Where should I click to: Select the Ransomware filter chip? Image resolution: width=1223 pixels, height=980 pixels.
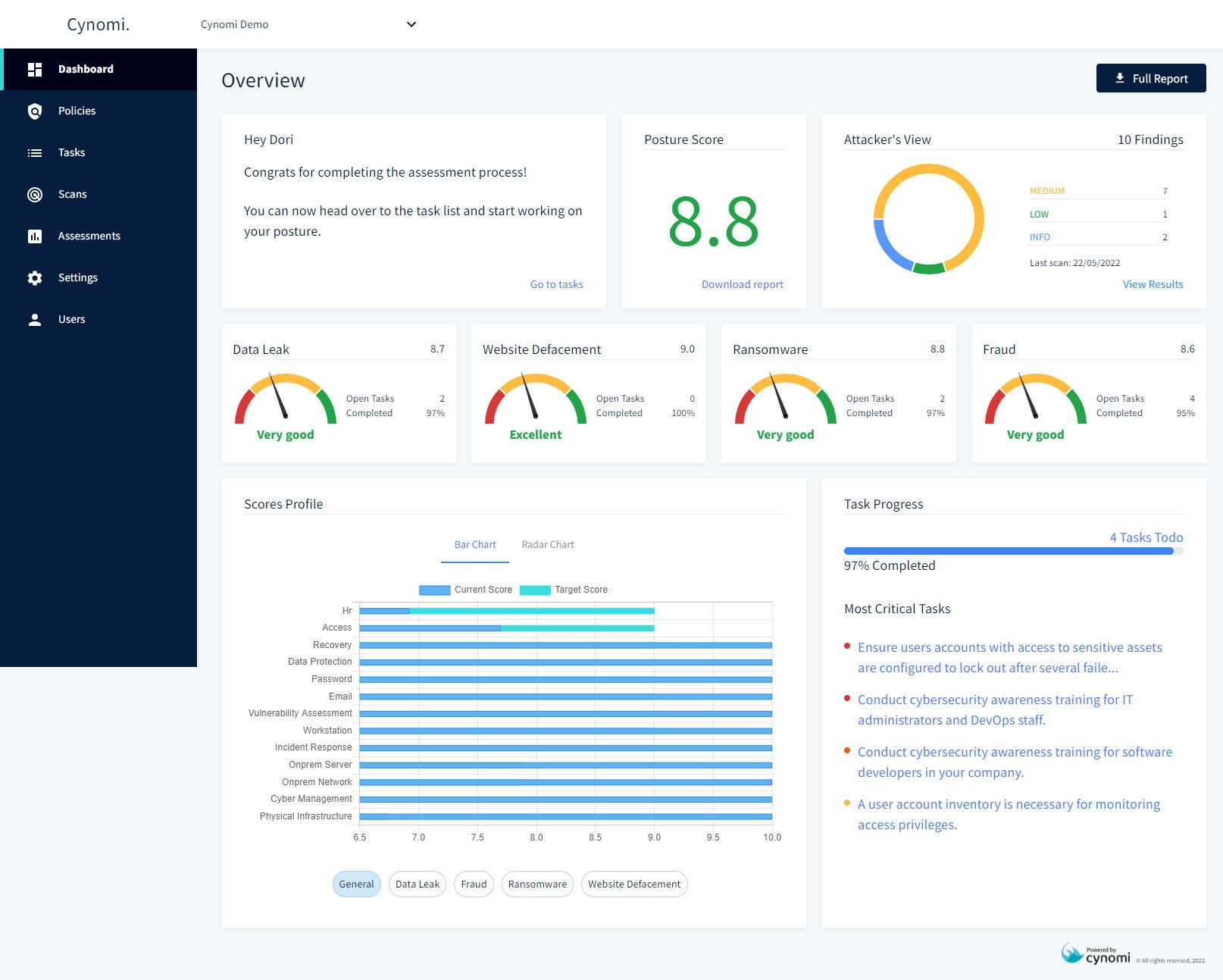[x=537, y=885]
